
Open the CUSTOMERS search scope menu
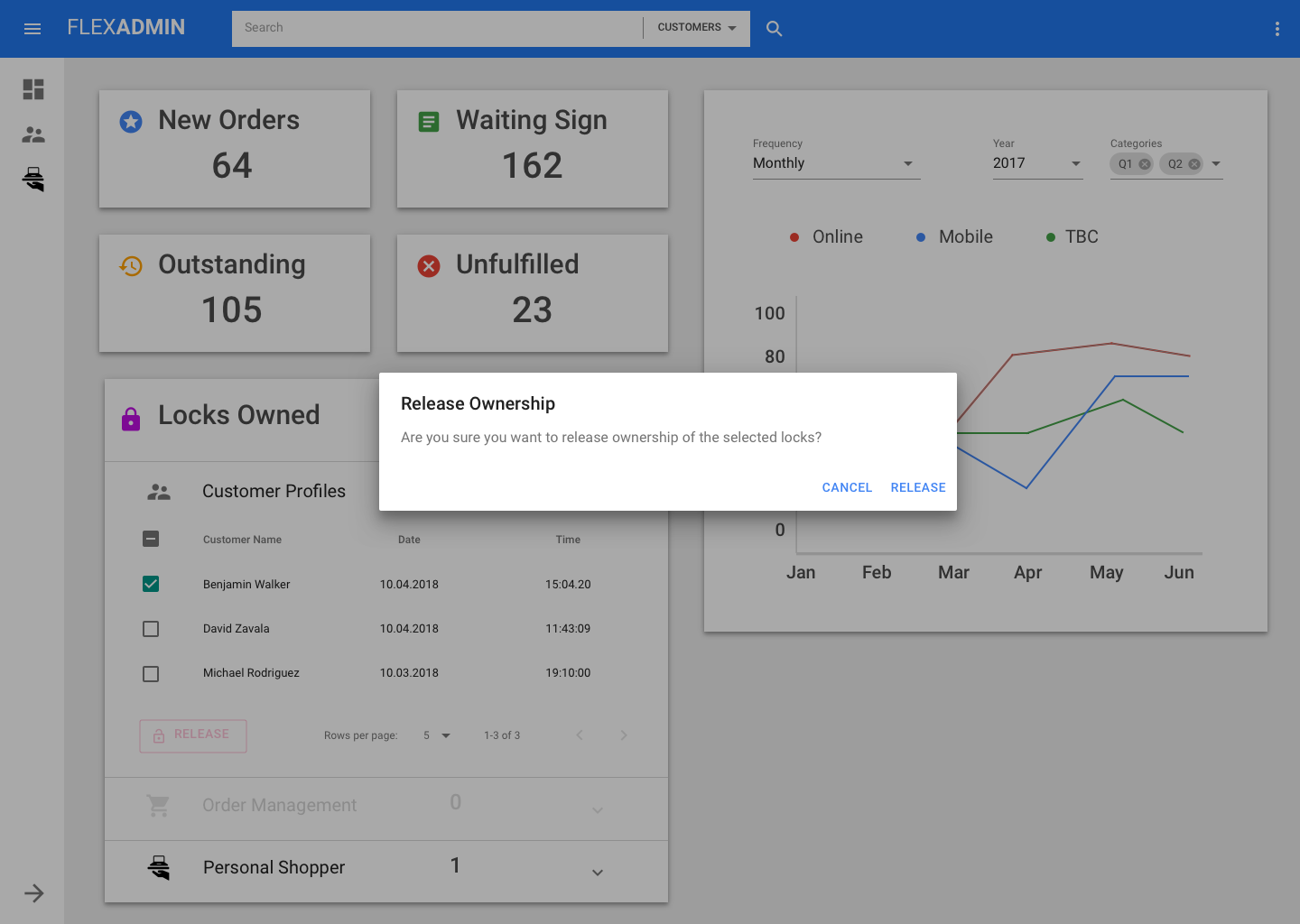pos(696,28)
